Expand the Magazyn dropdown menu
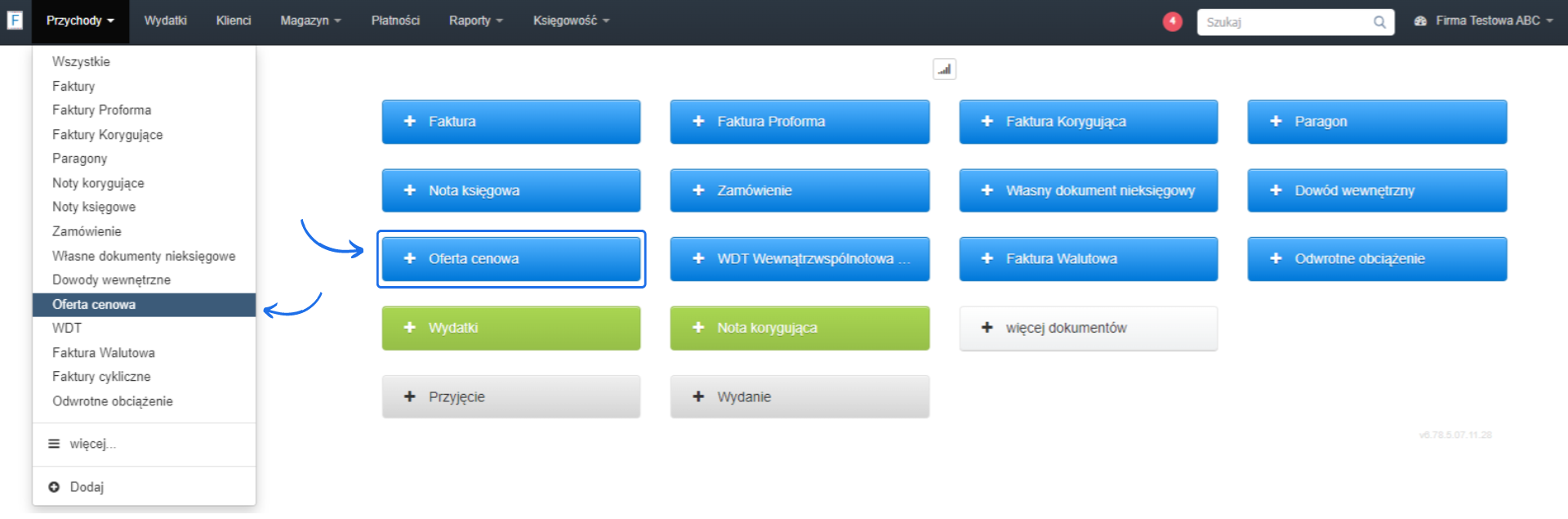 pos(310,21)
